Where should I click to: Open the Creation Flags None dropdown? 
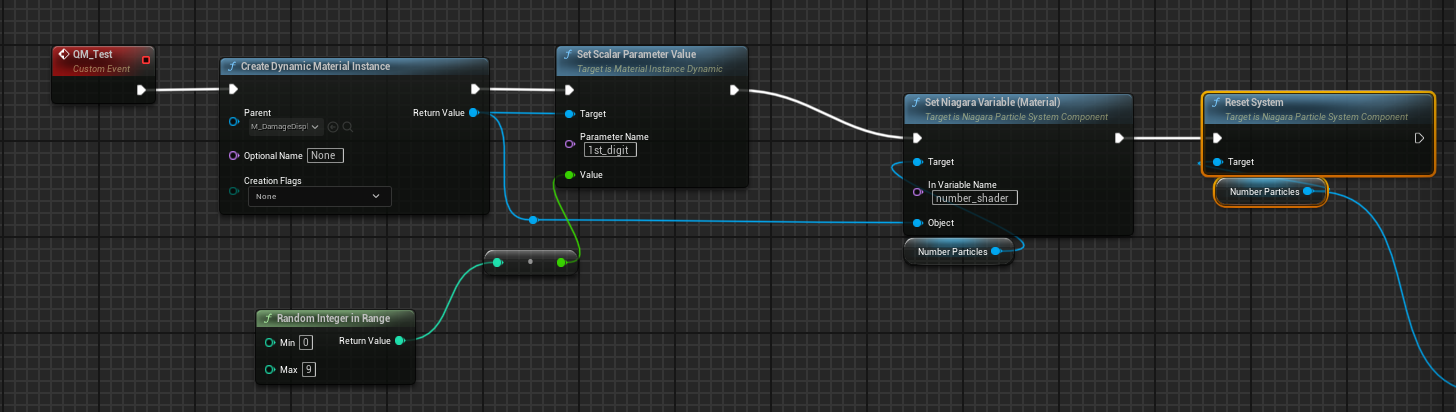(x=320, y=196)
